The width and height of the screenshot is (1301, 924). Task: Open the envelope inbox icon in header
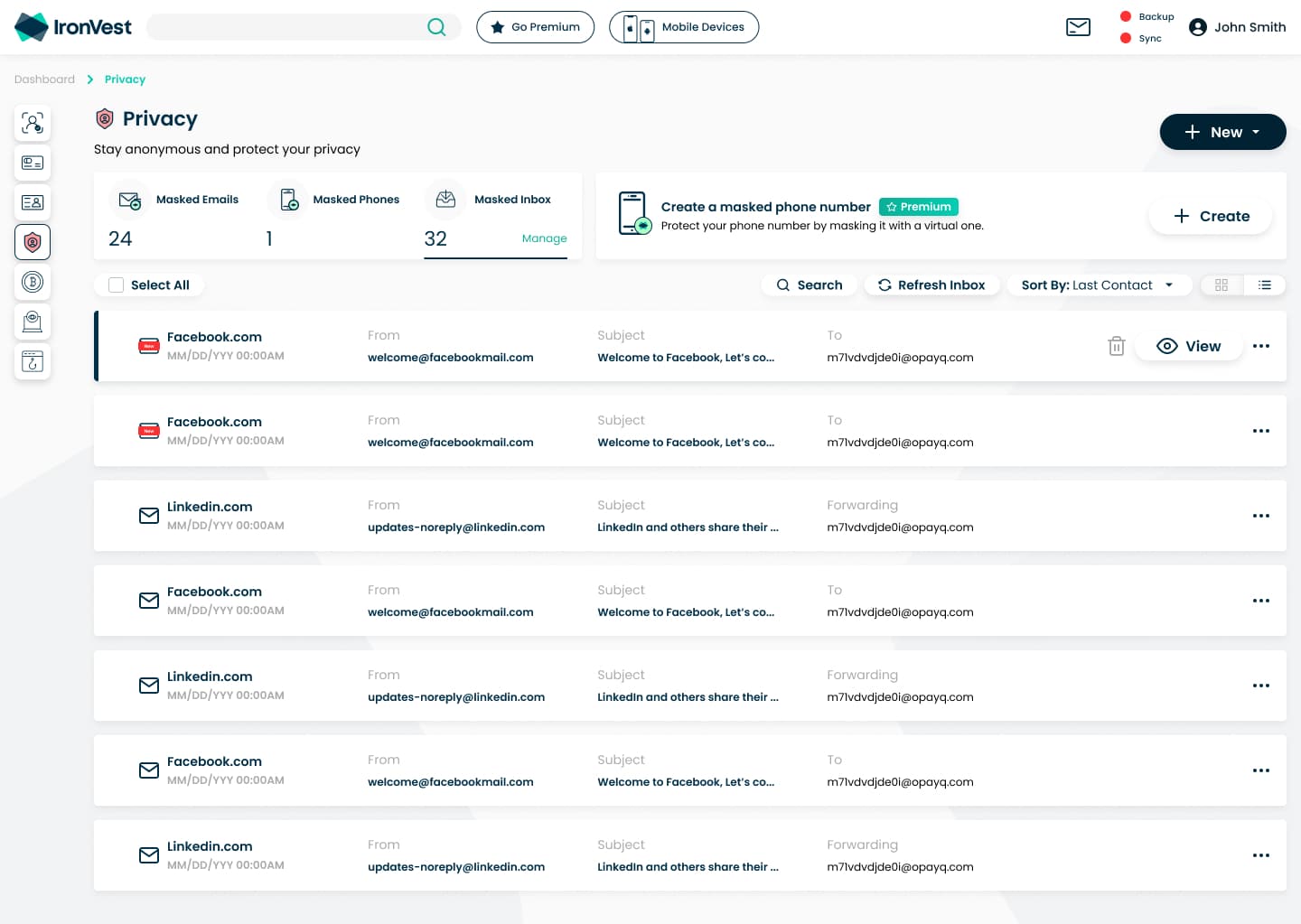coord(1078,27)
